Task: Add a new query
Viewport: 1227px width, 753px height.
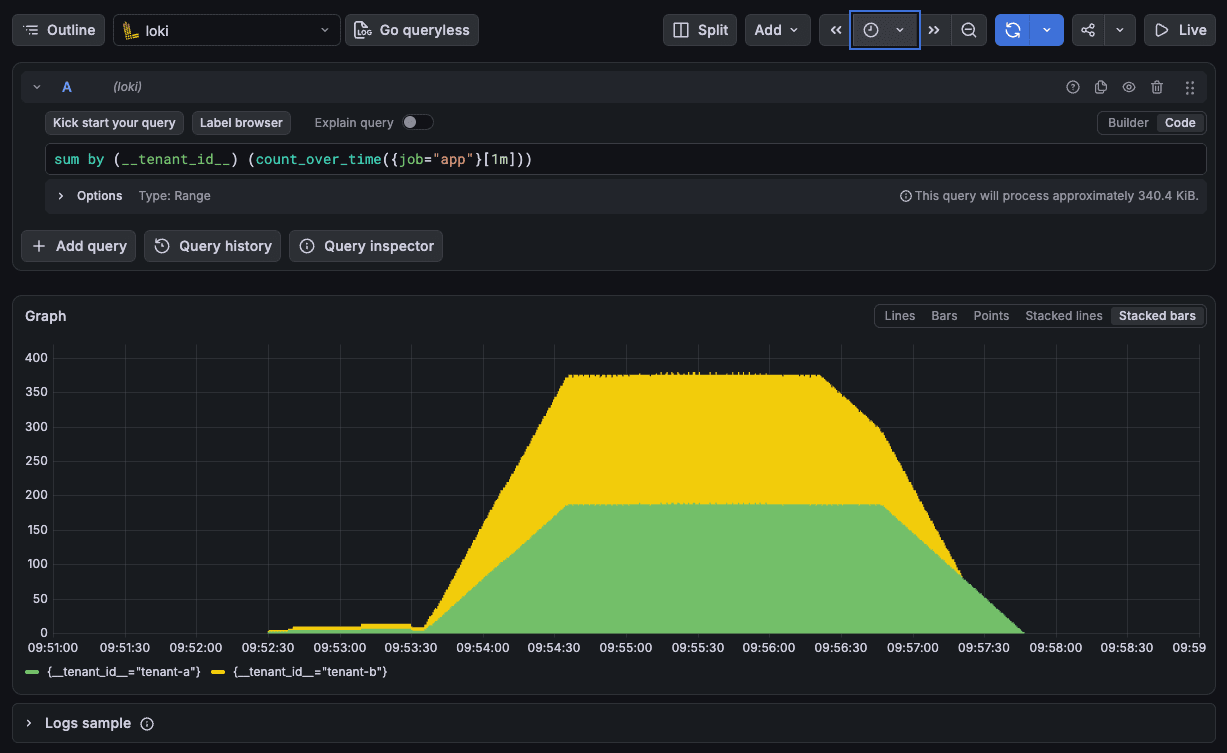Action: point(79,246)
